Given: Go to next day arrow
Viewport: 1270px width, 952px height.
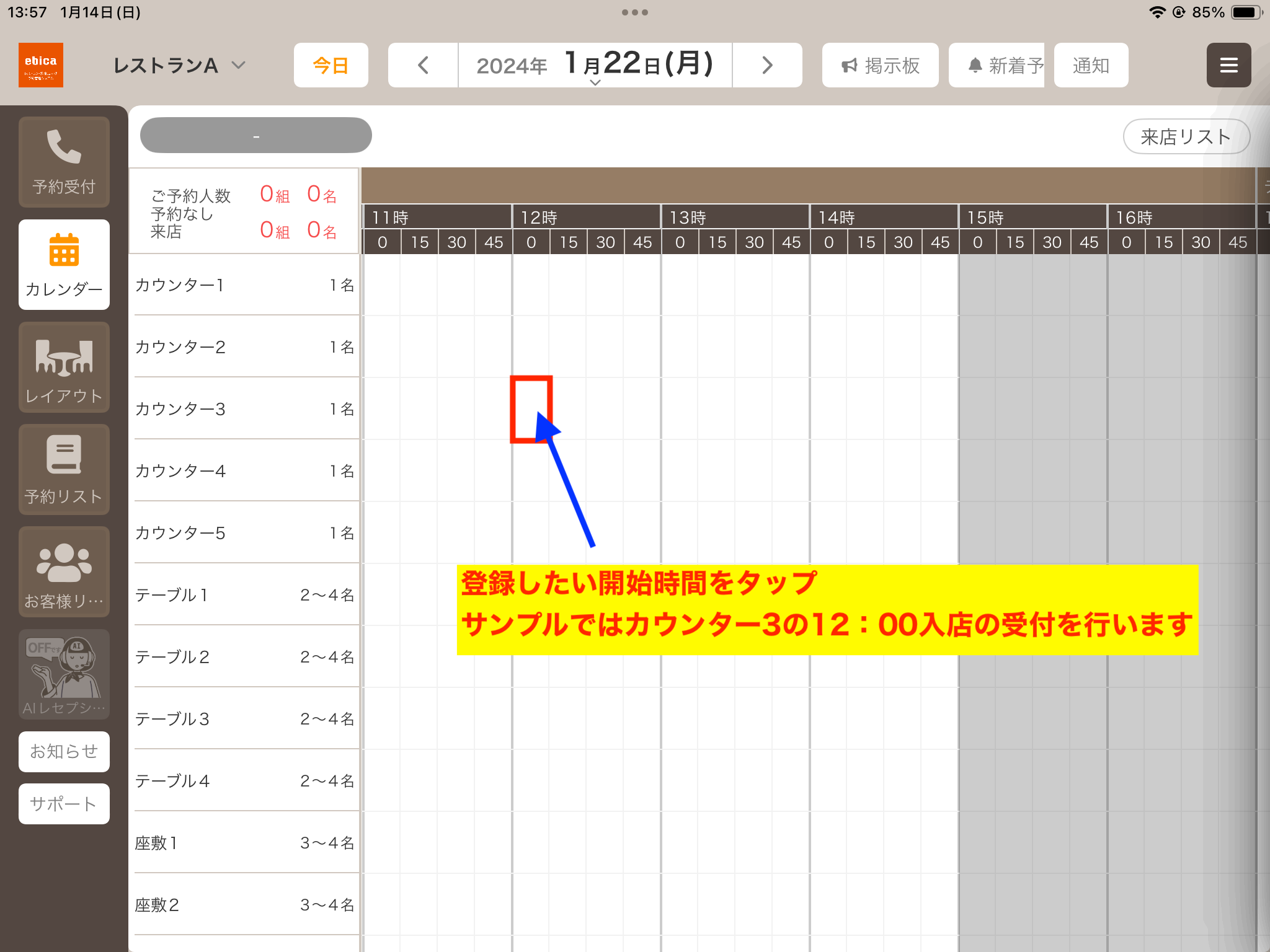Looking at the screenshot, I should tap(767, 65).
